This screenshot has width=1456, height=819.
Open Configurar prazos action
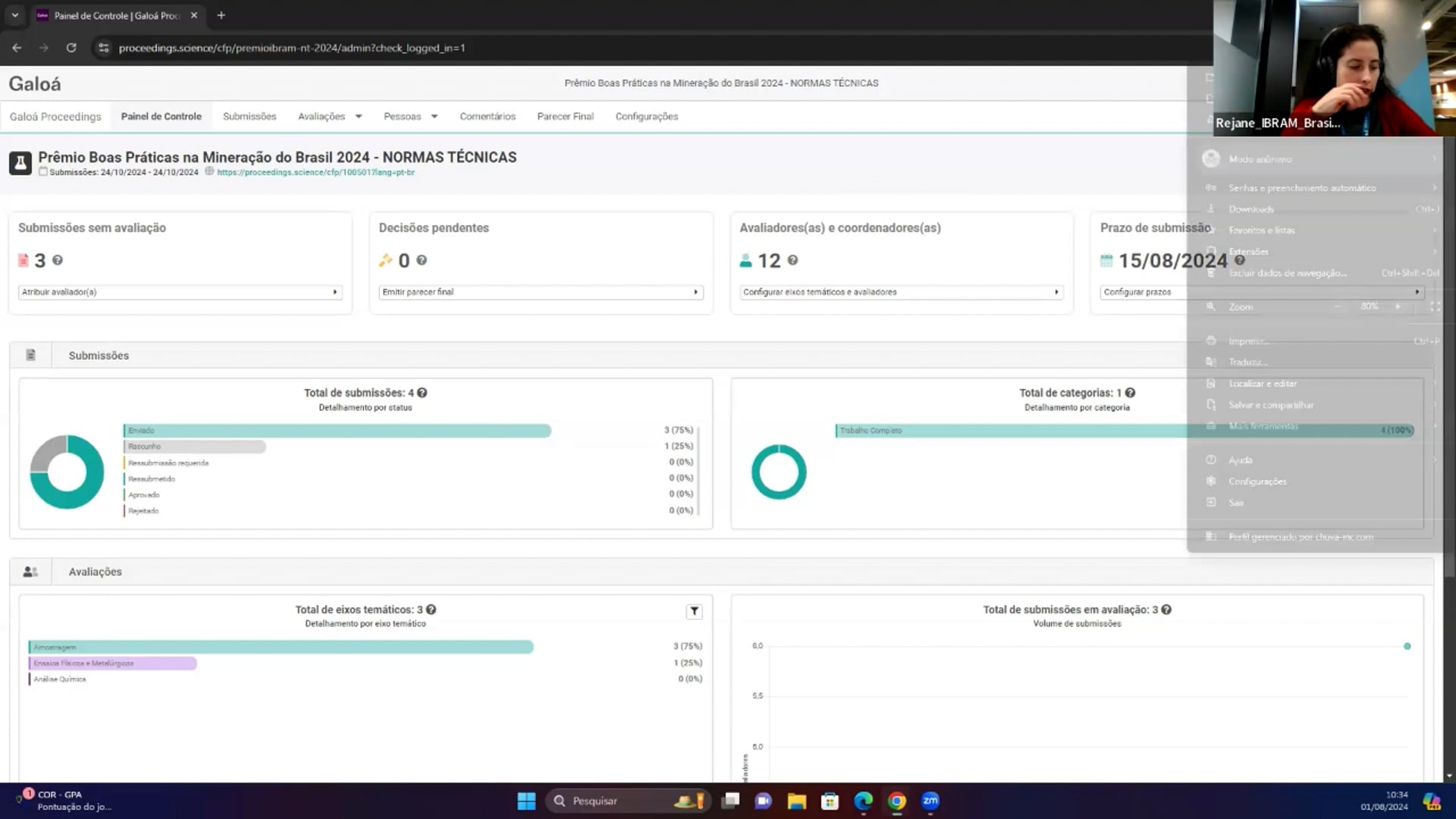[x=1262, y=292]
